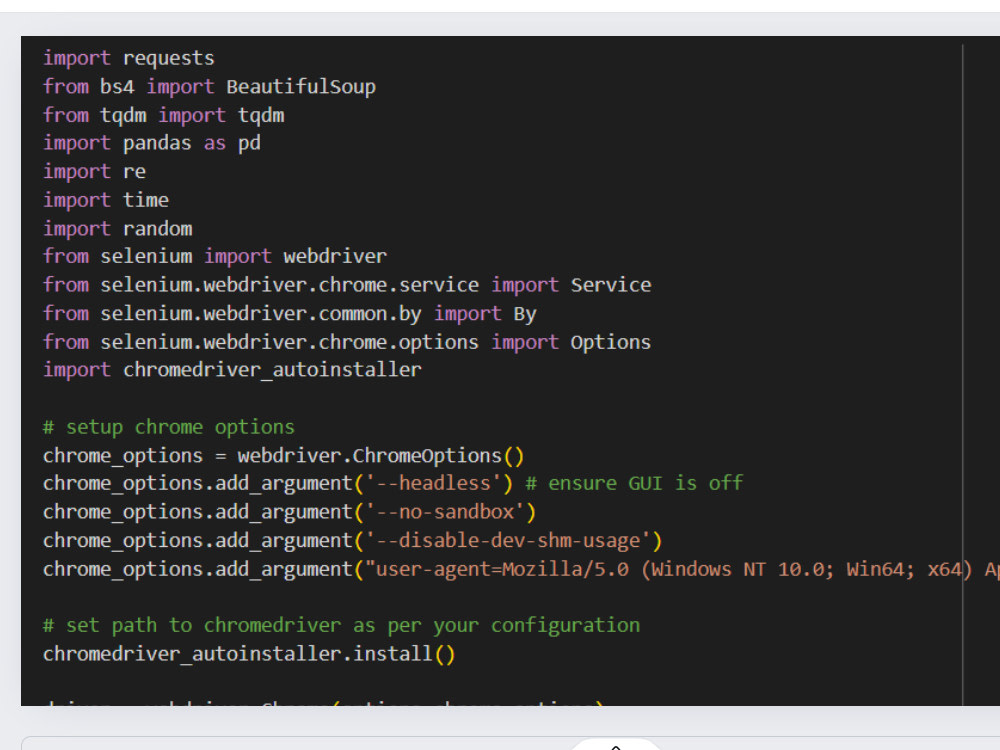Click the '--no-sandbox' argument line

(290, 512)
